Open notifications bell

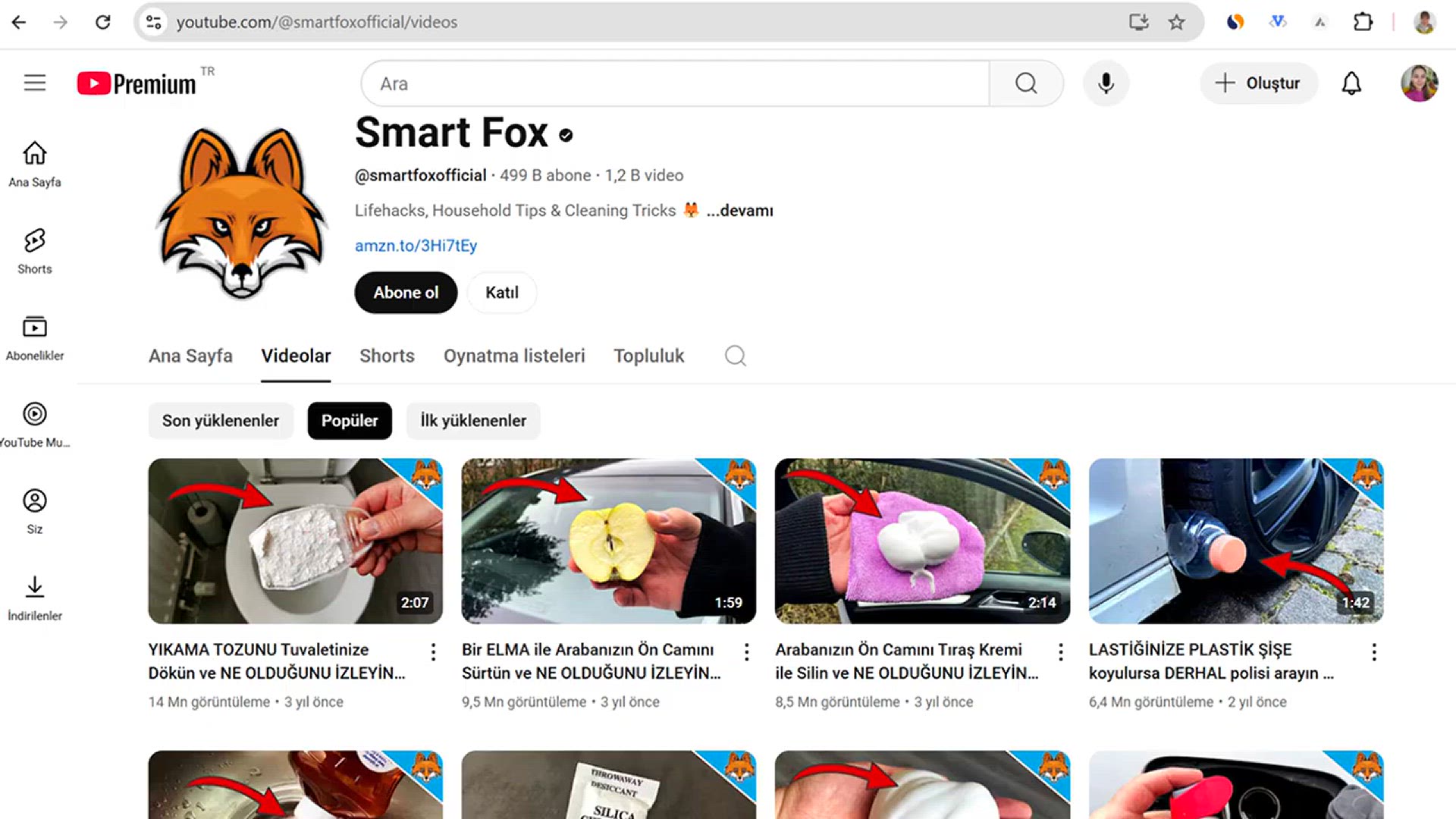(1351, 83)
